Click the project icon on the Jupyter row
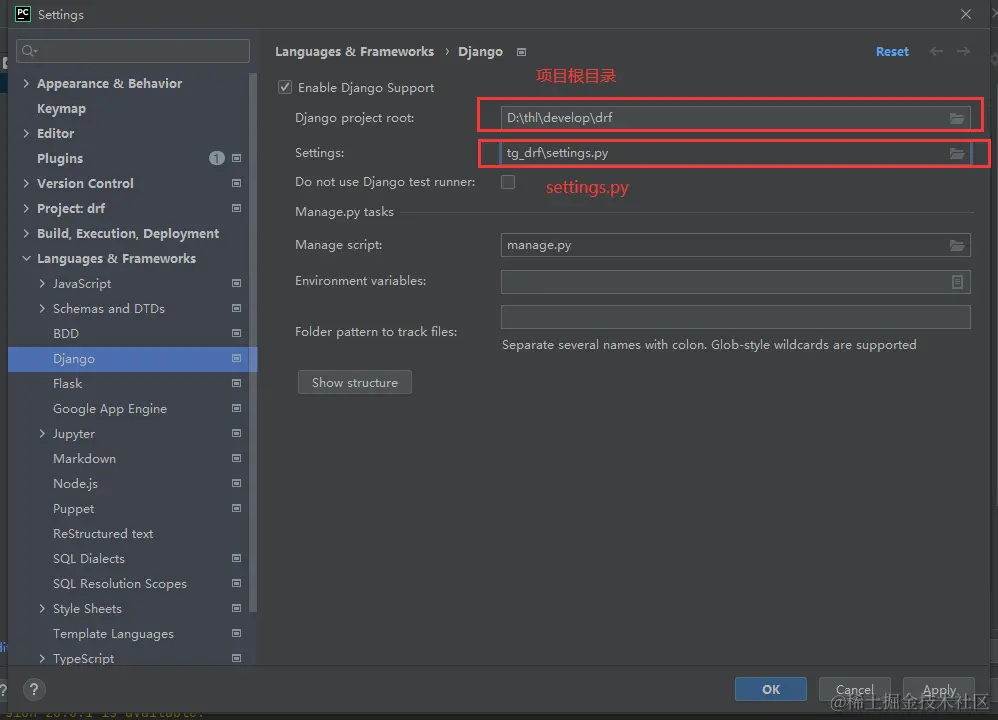Viewport: 998px width, 720px height. [x=236, y=434]
